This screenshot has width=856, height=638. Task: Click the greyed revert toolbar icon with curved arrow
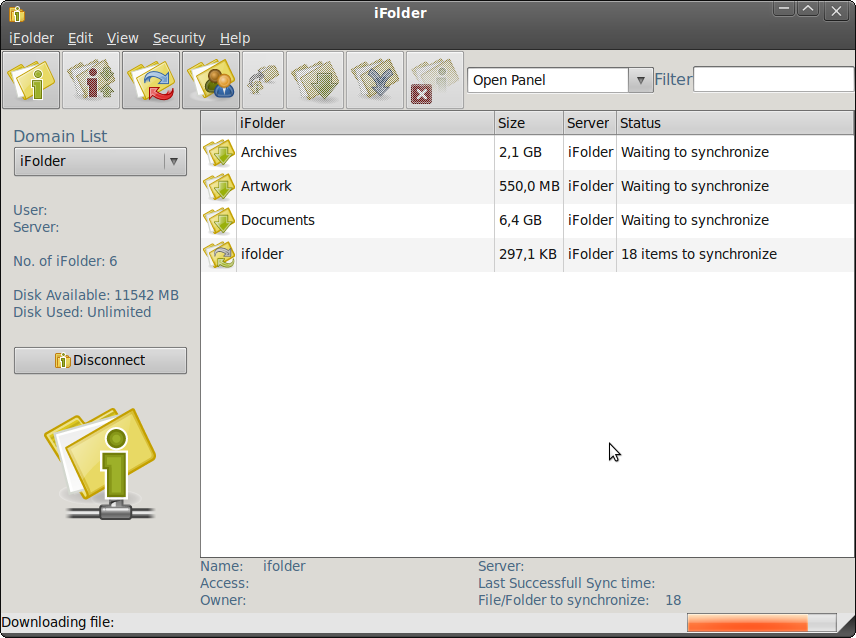[263, 80]
